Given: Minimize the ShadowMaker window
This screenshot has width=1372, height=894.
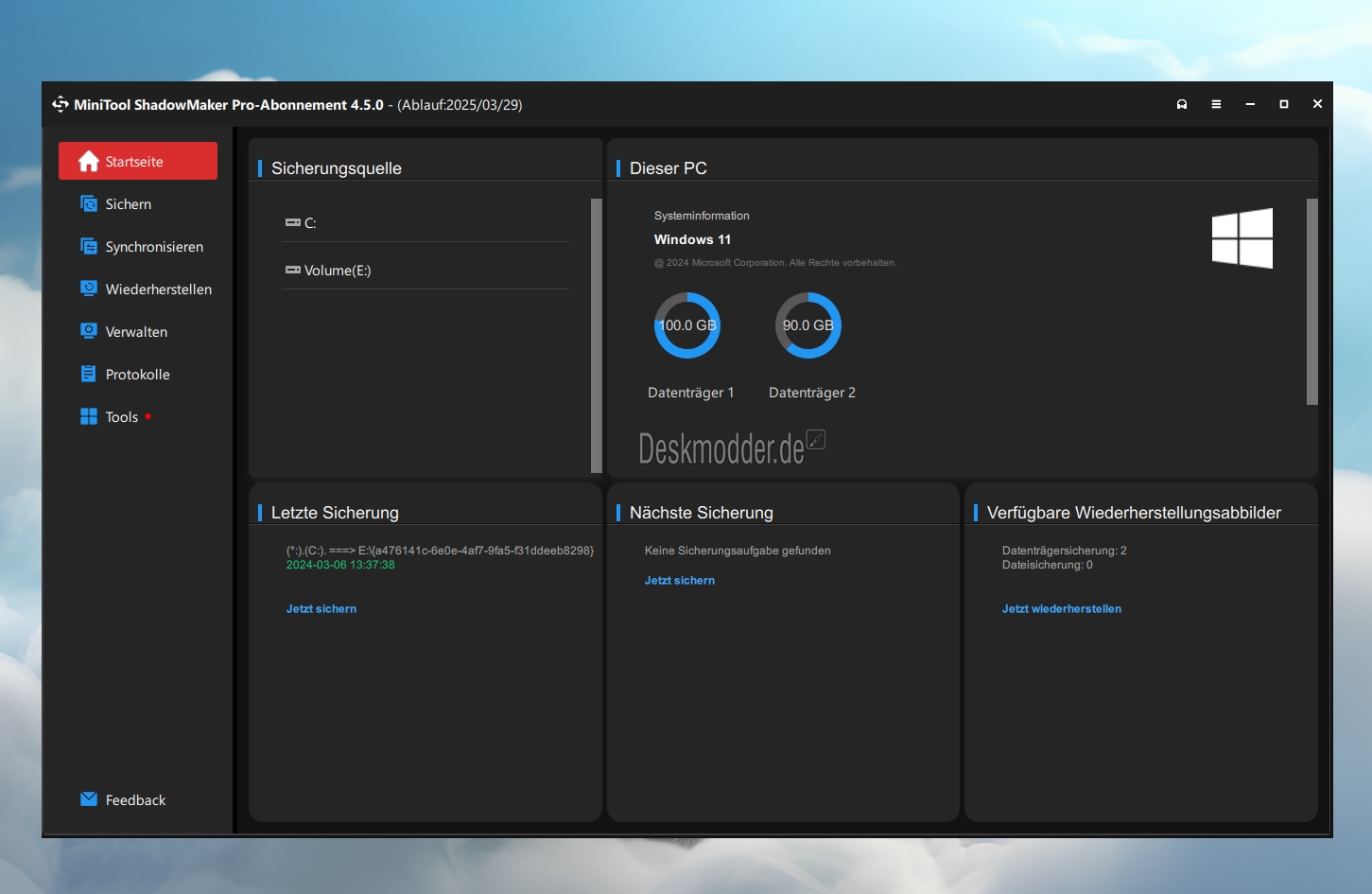Looking at the screenshot, I should tap(1250, 104).
